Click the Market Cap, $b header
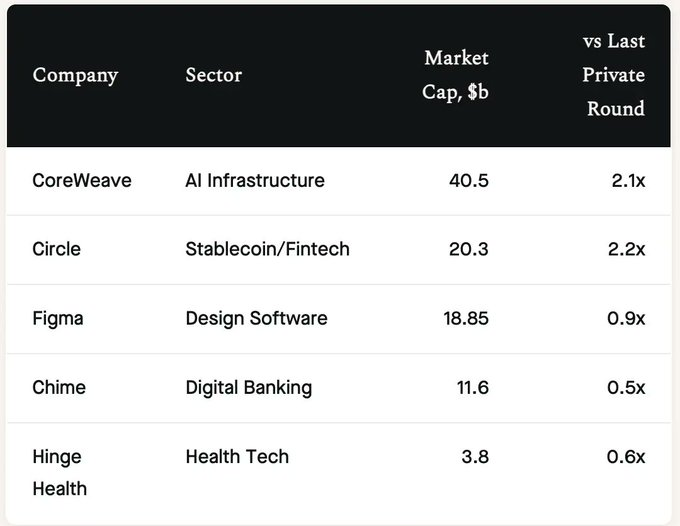 pyautogui.click(x=456, y=75)
